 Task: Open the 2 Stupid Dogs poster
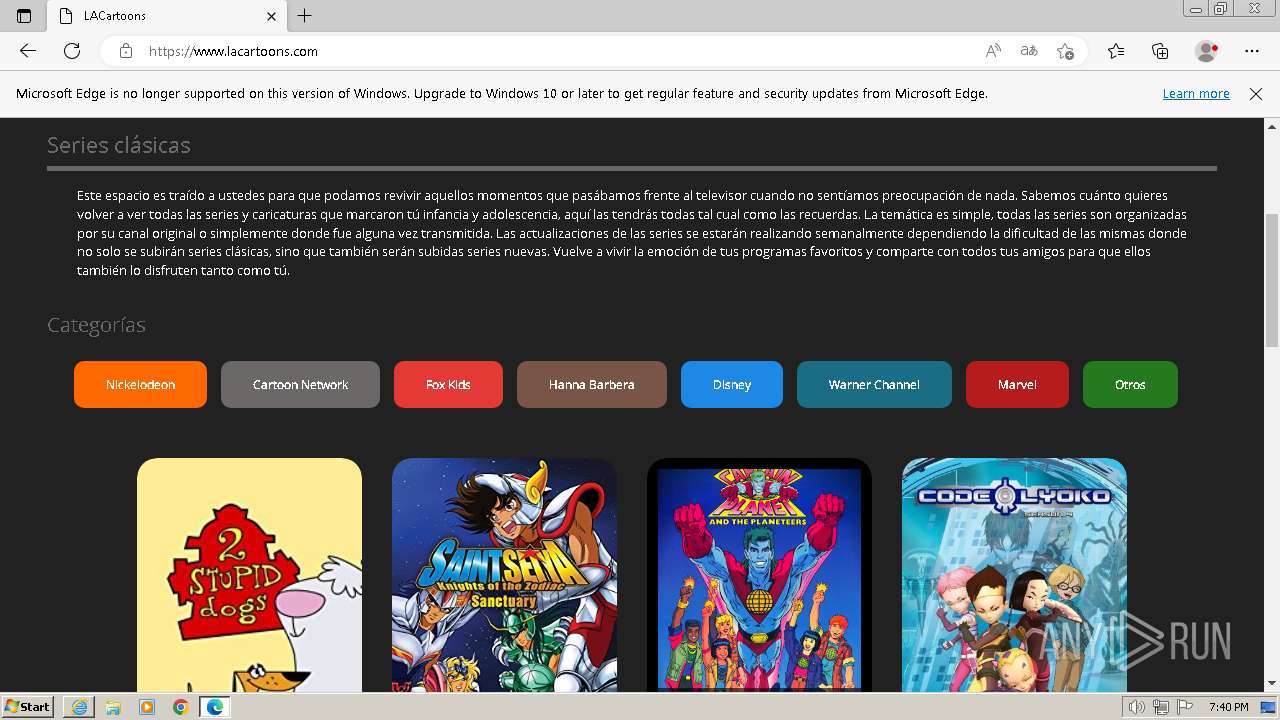coord(249,575)
